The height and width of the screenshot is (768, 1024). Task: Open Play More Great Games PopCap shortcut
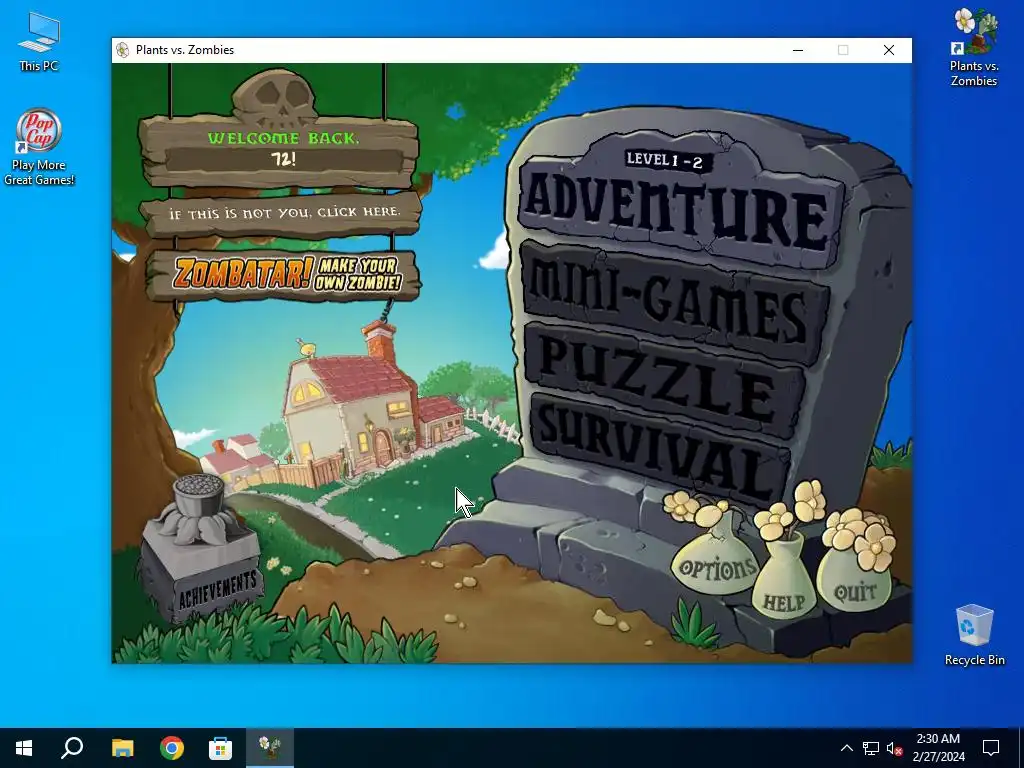pos(39,148)
